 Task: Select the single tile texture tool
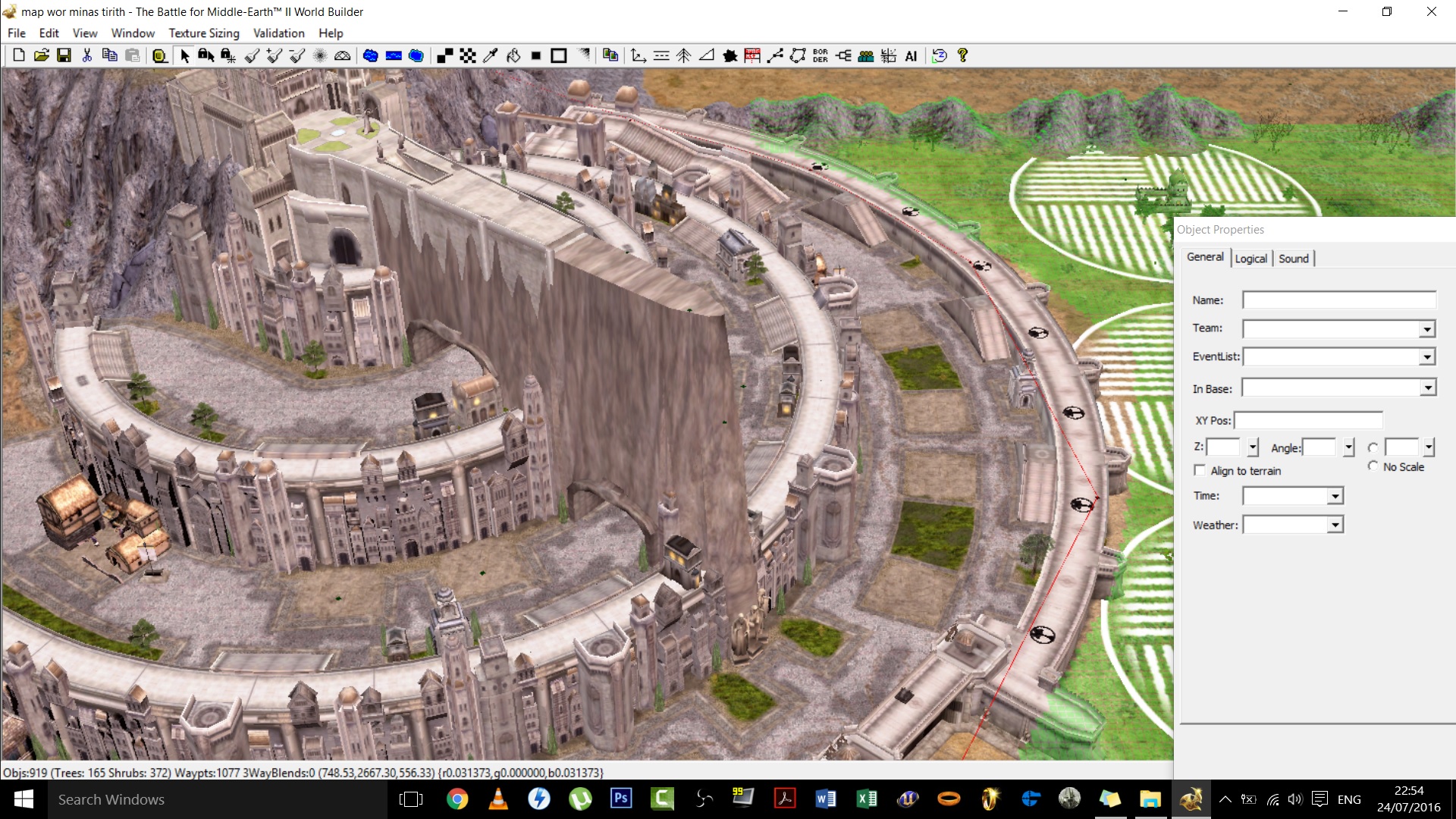coord(445,55)
